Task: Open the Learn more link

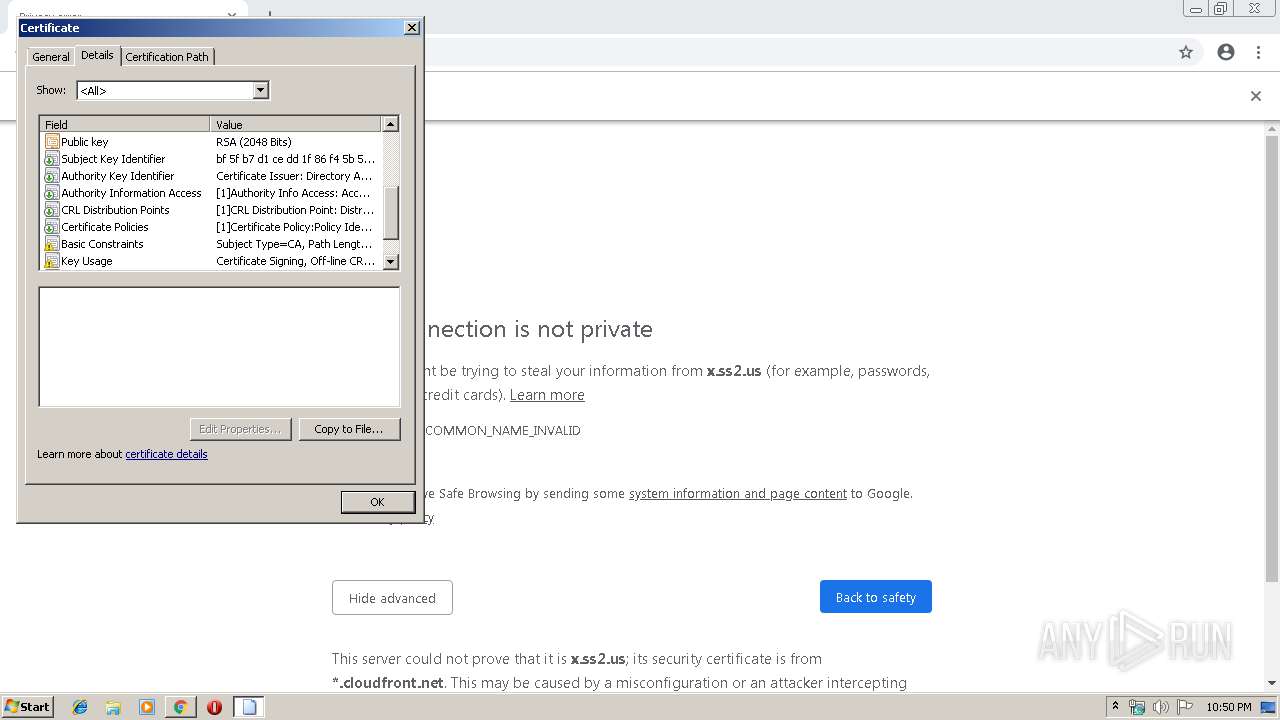Action: tap(547, 395)
